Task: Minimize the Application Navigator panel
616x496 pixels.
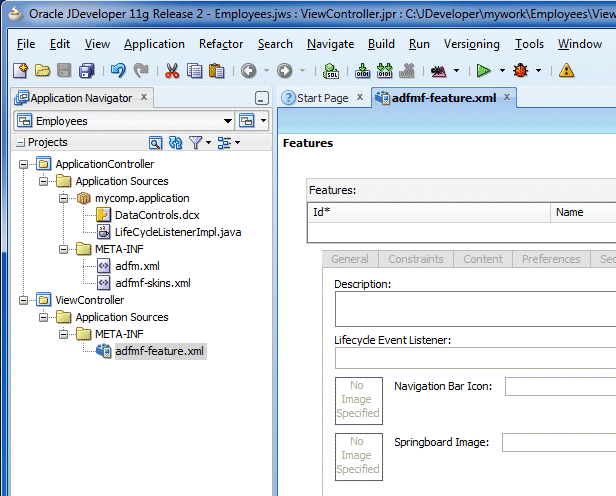Action: click(262, 98)
